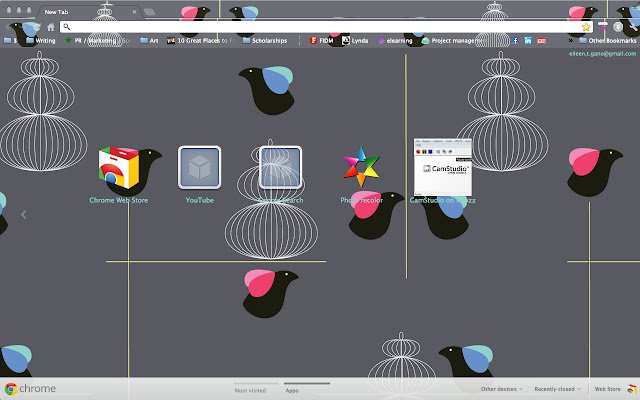The image size is (640, 400).
Task: Click the home button in toolbar
Action: [x=51, y=27]
